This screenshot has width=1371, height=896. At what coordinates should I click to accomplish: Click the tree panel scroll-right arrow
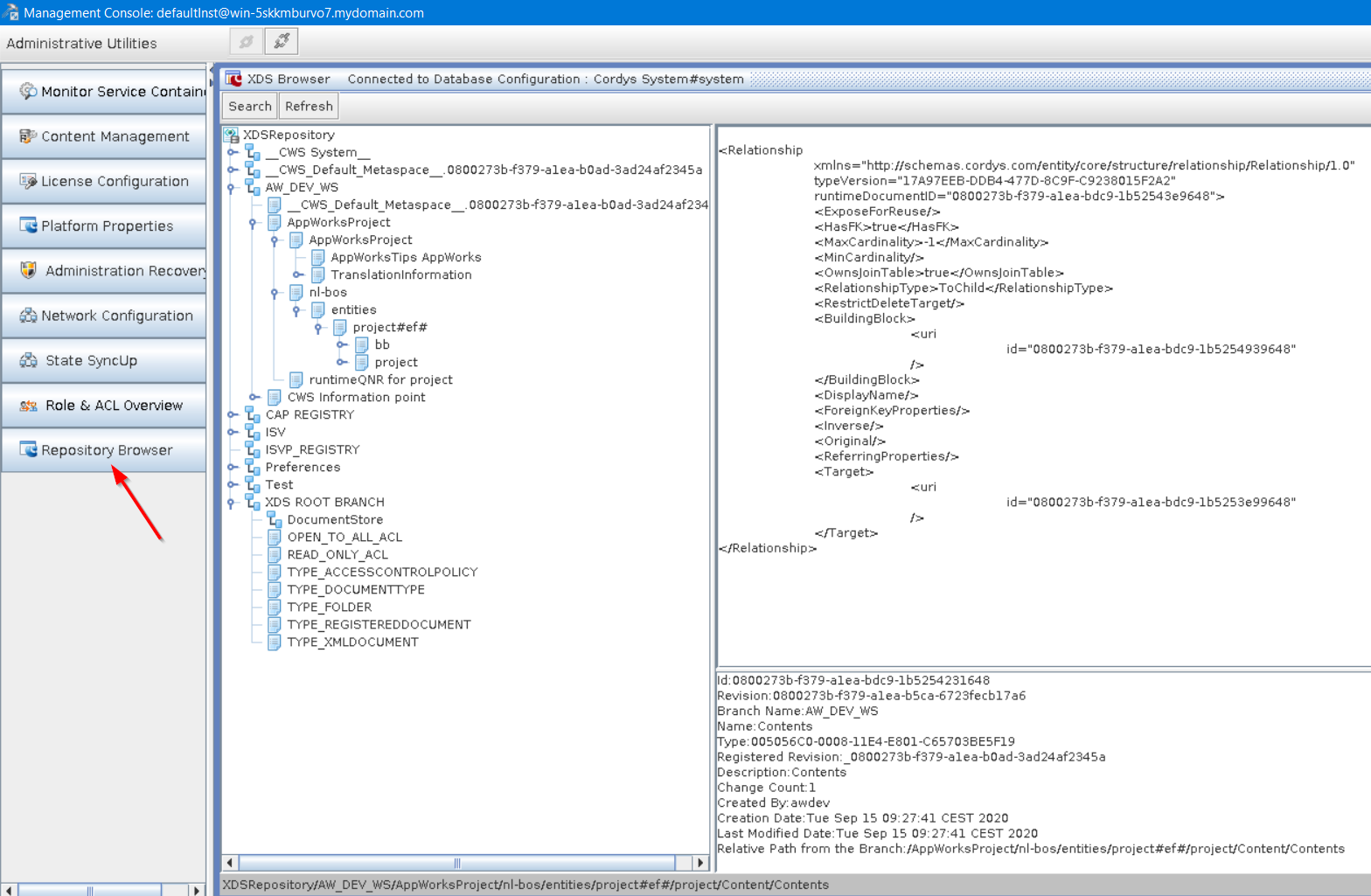point(699,863)
